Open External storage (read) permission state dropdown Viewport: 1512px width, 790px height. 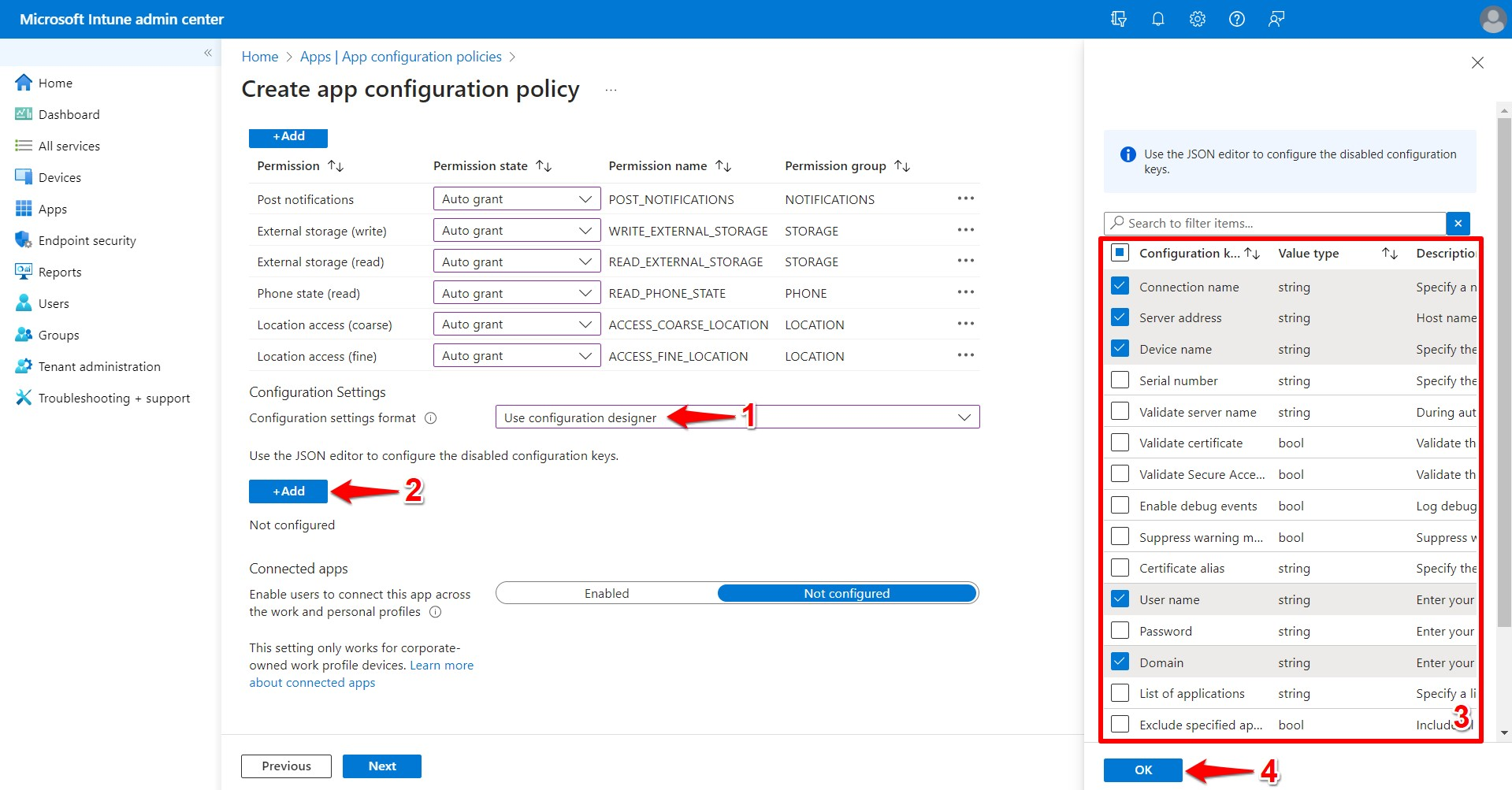(x=517, y=261)
